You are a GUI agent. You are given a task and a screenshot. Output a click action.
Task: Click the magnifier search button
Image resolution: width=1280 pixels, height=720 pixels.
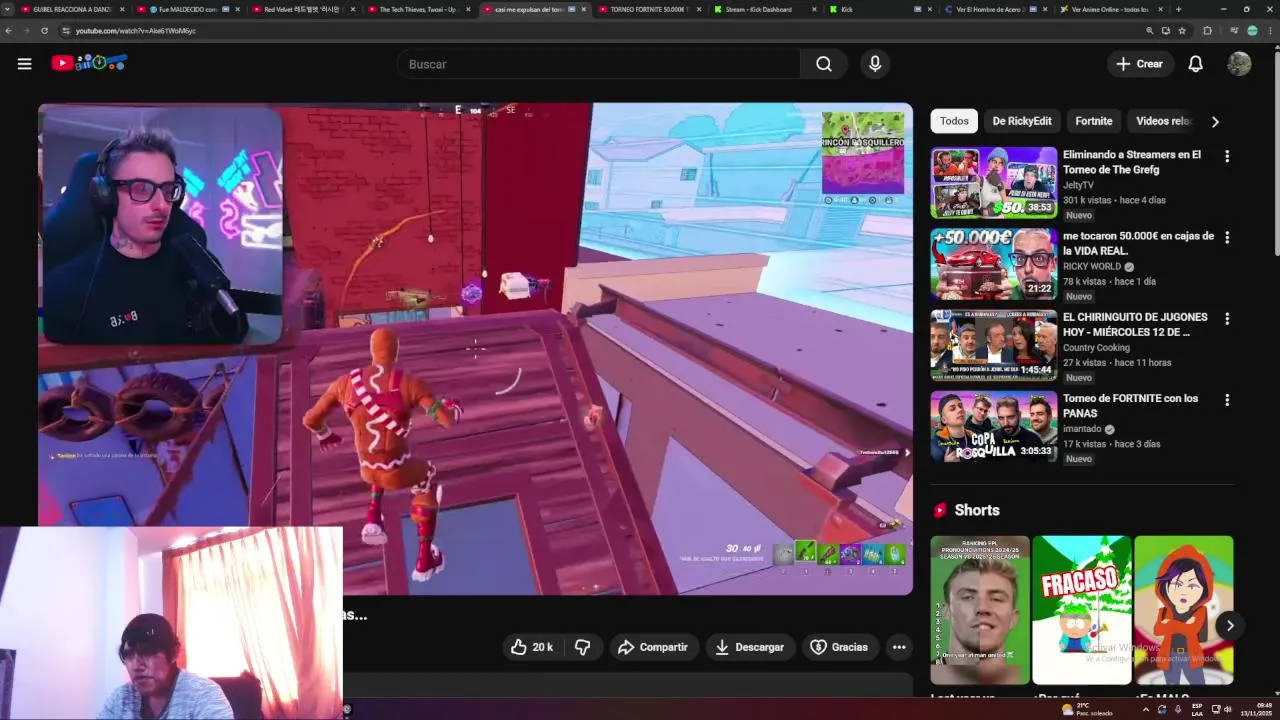click(824, 64)
